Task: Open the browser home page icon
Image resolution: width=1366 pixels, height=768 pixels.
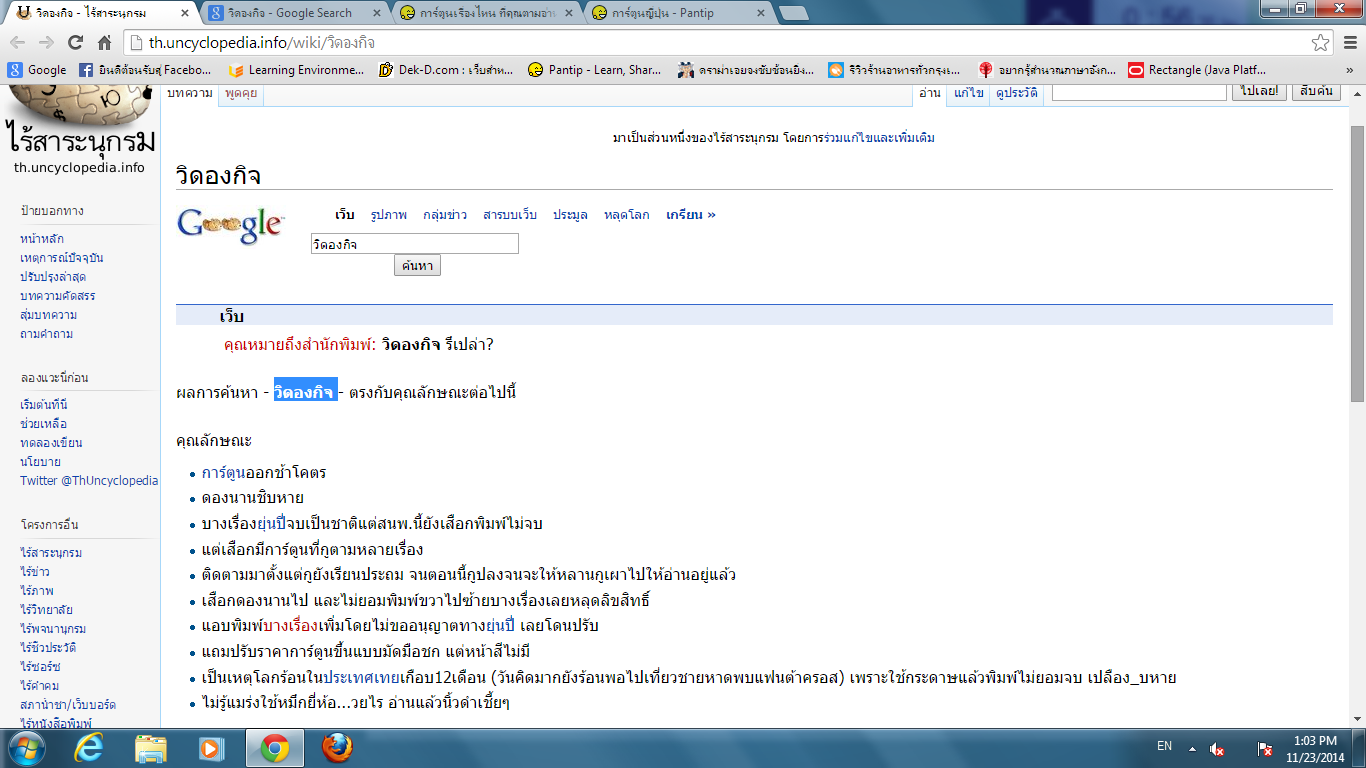Action: 104,43
